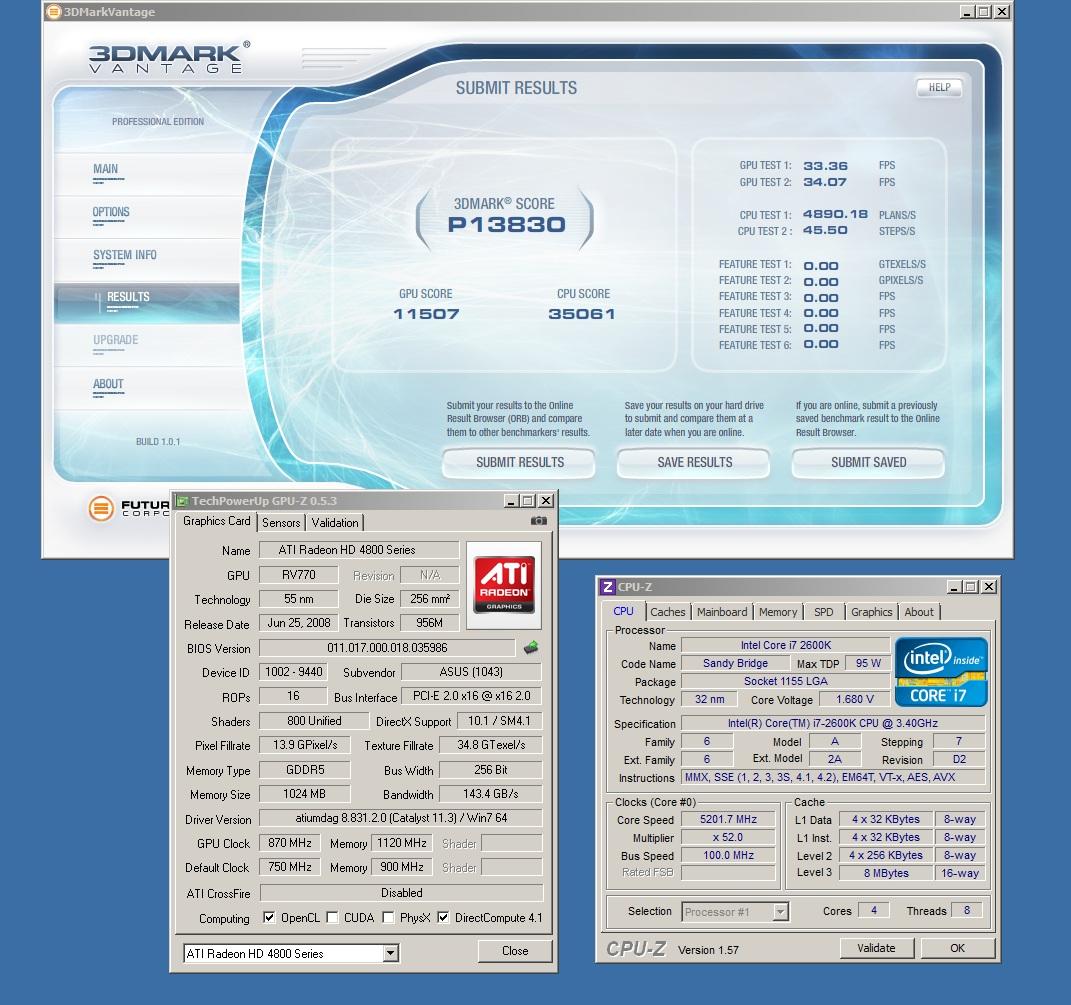The height and width of the screenshot is (1005, 1071).
Task: Click the CPU-Z title bar Z icon
Action: [607, 587]
